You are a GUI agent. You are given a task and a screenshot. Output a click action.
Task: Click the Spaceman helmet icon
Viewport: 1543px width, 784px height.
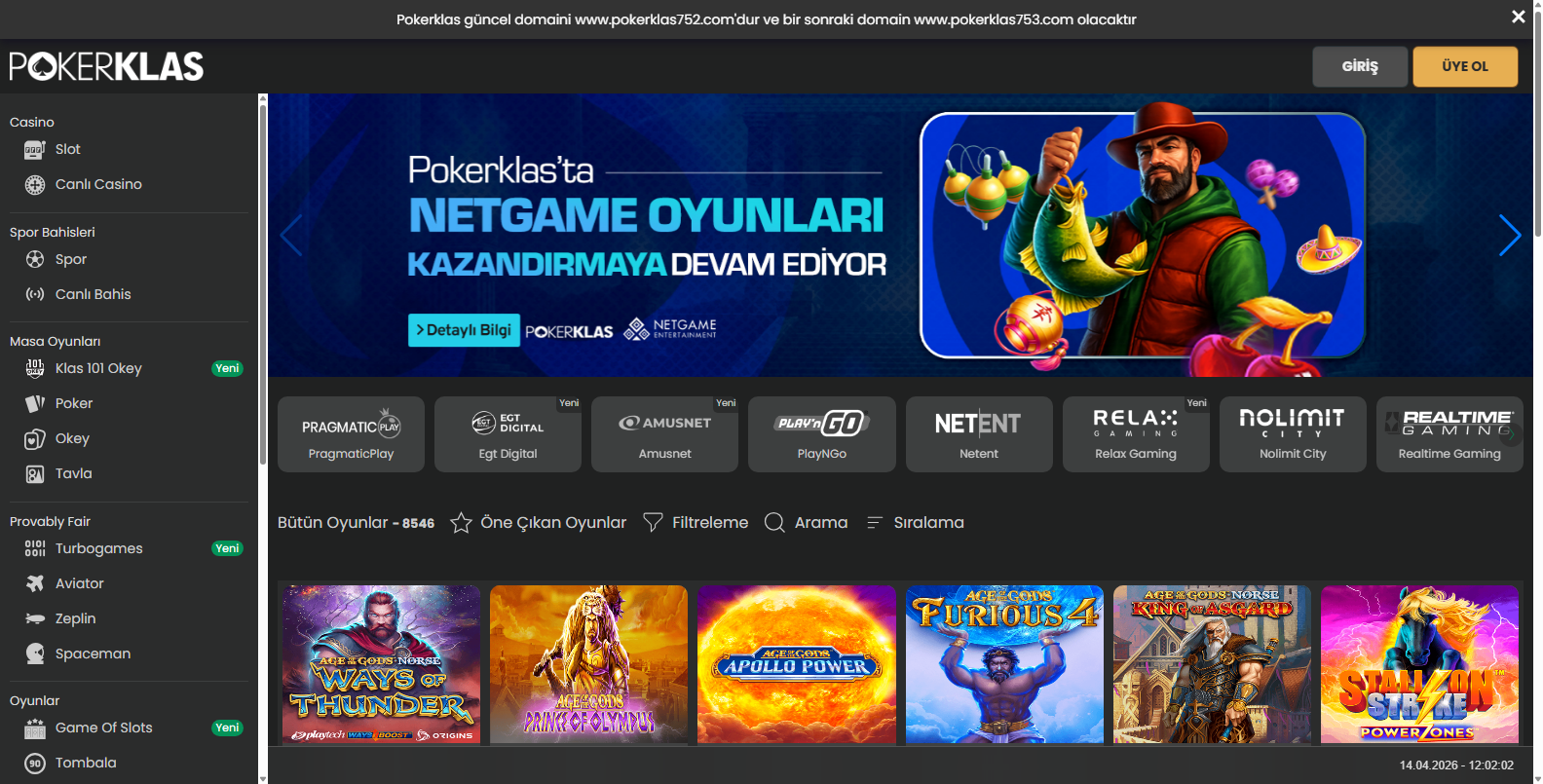coord(35,653)
